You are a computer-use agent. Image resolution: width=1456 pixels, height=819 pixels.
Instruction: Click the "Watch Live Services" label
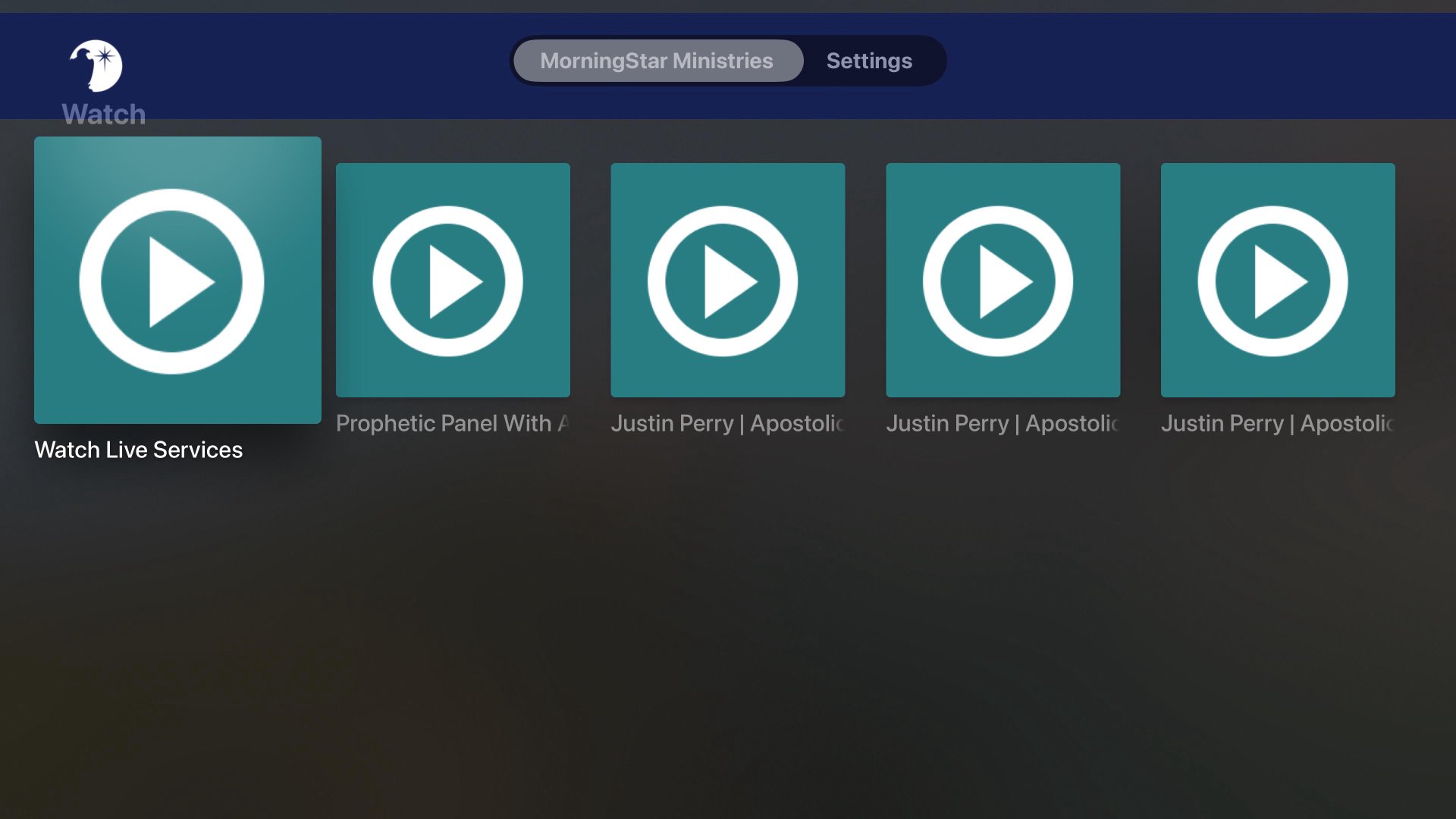click(138, 449)
